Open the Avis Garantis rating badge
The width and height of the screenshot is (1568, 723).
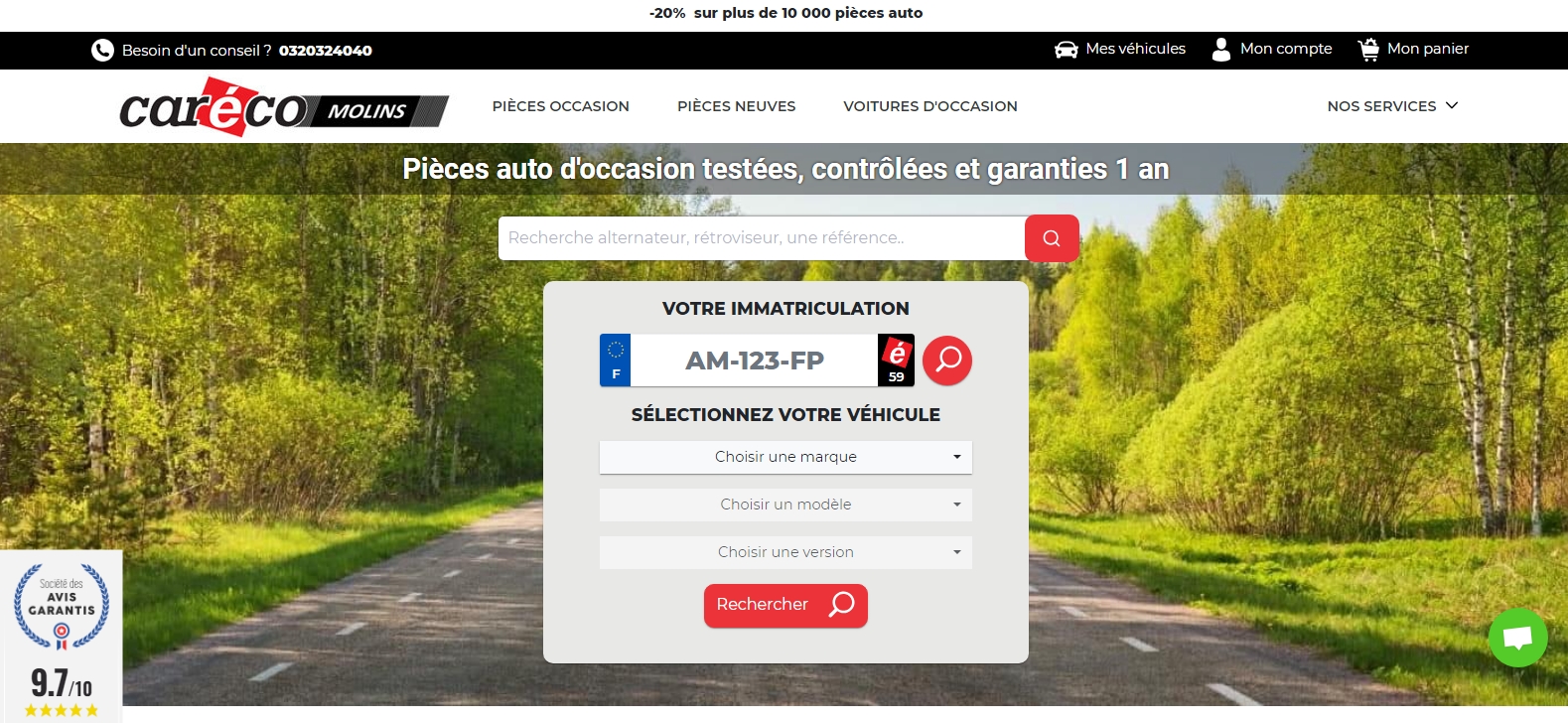click(x=62, y=637)
